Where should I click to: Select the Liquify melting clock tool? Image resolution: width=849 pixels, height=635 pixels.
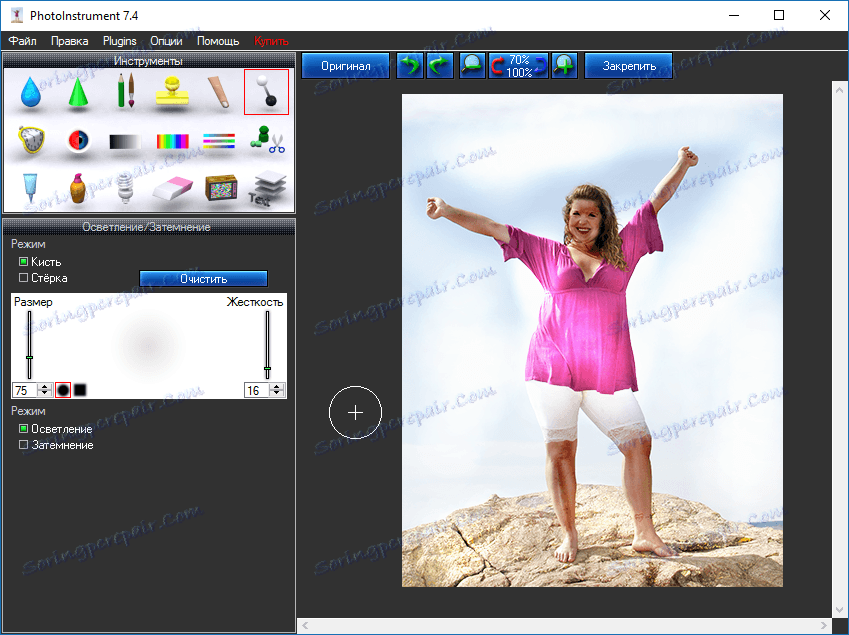(31, 141)
